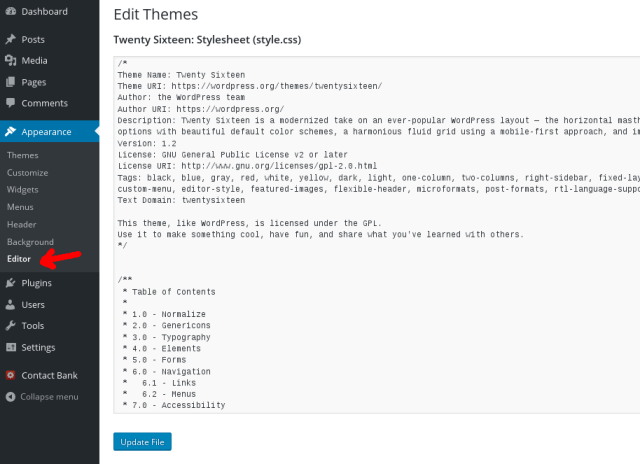Click the Tools wrench icon
640x464 pixels.
(11, 326)
